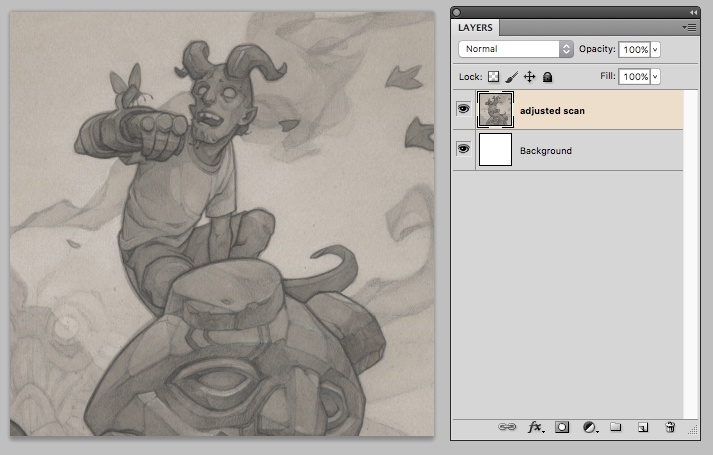Close the Layers panel via round button
Screen dimensions: 713x455
pyautogui.click(x=457, y=12)
